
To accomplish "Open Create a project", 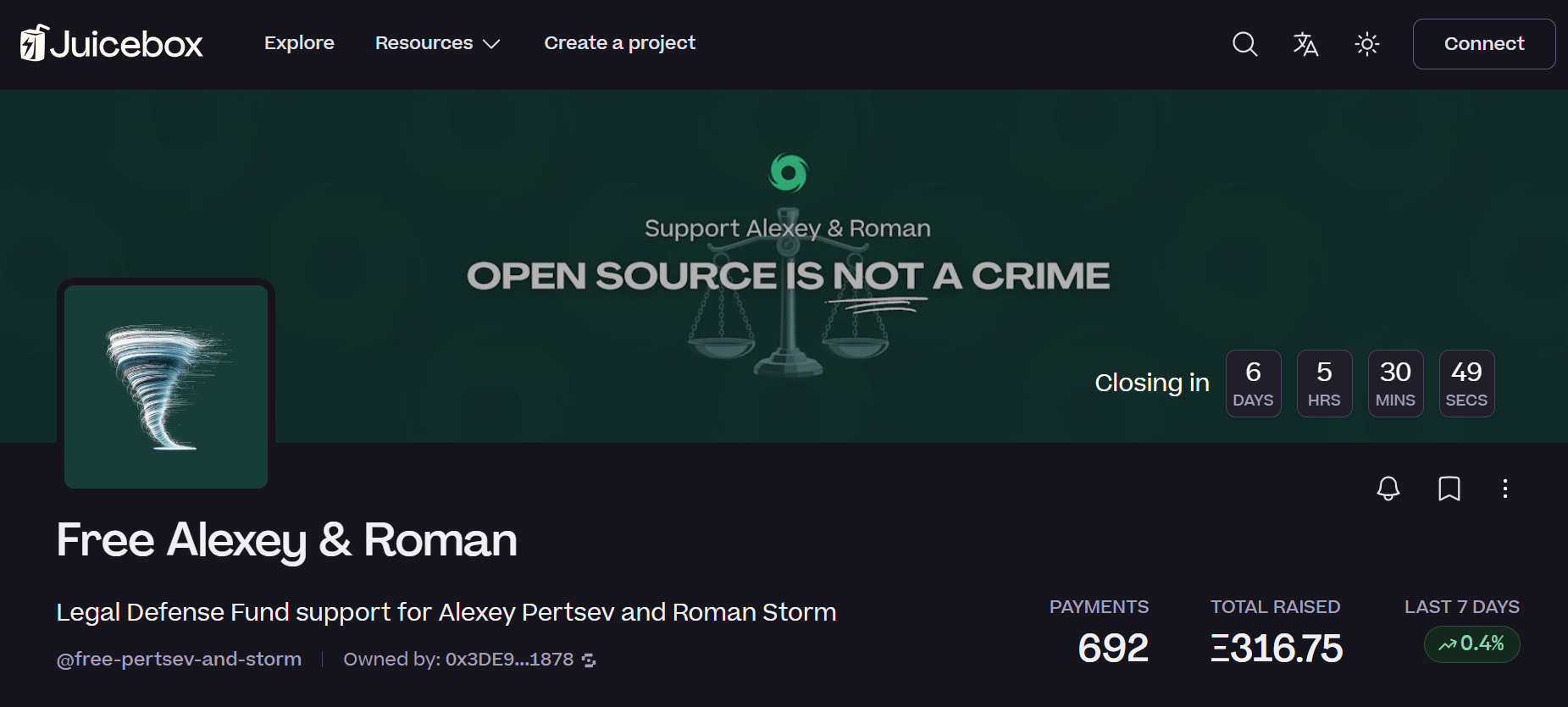I will coord(619,43).
